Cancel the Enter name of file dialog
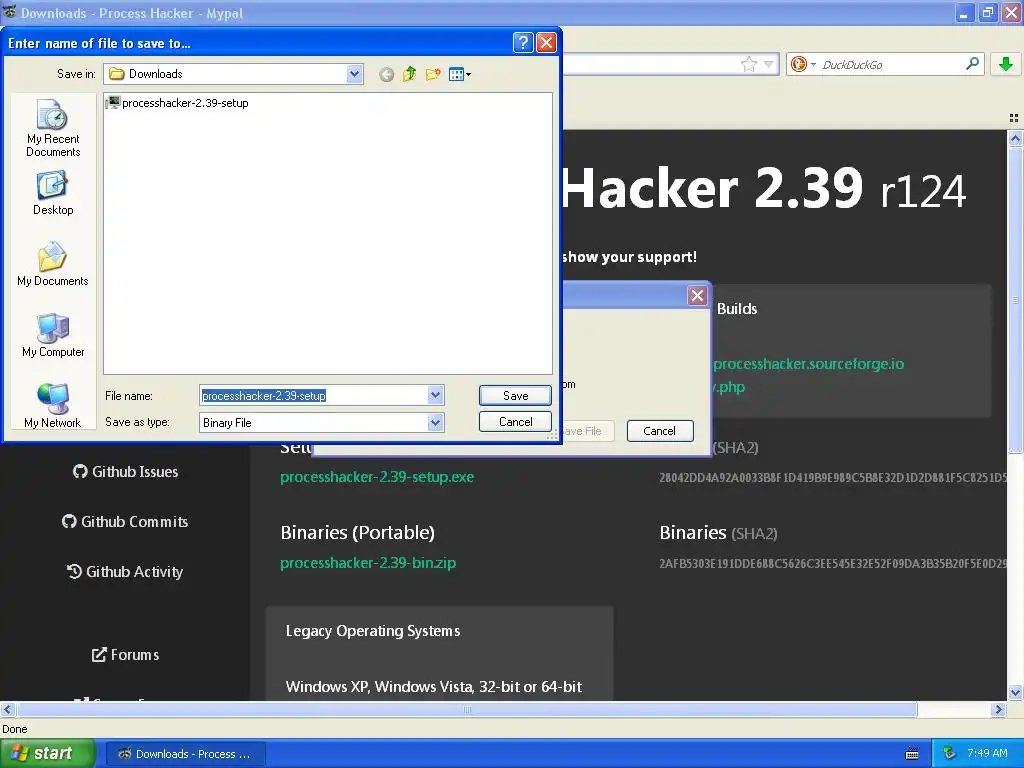This screenshot has height=768, width=1024. (x=515, y=422)
